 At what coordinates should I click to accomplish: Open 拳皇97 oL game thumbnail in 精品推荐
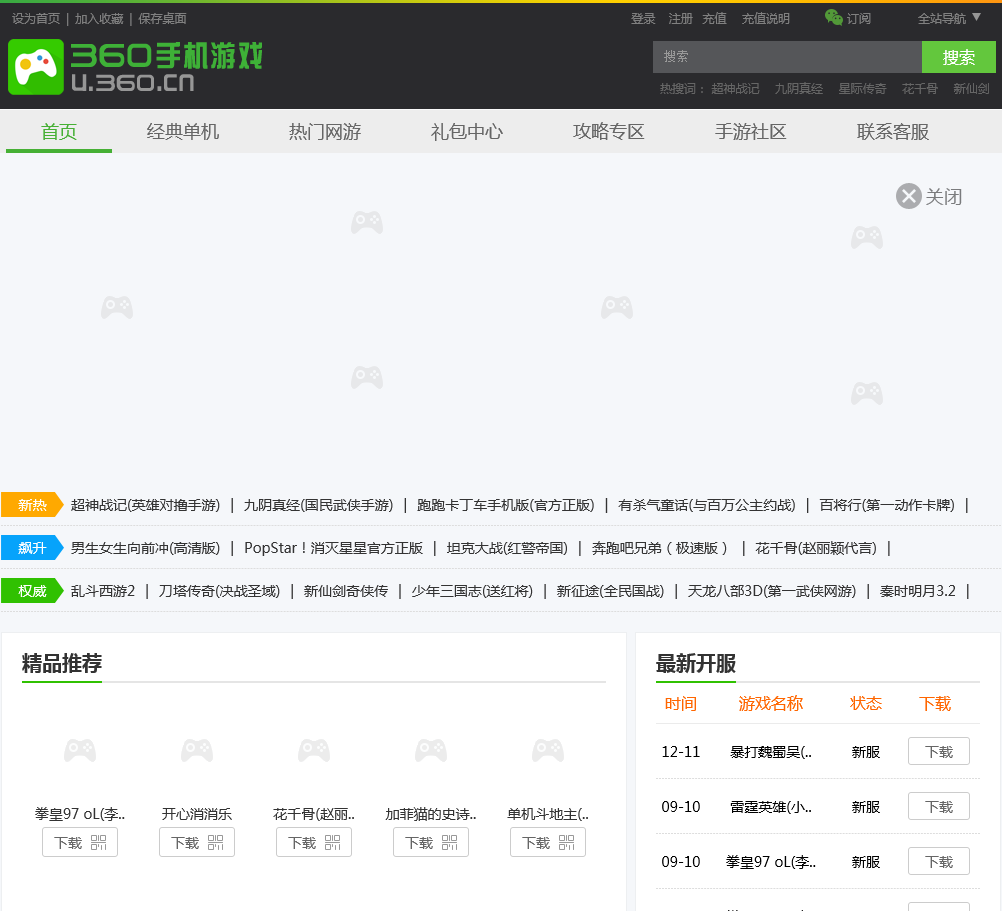point(80,751)
